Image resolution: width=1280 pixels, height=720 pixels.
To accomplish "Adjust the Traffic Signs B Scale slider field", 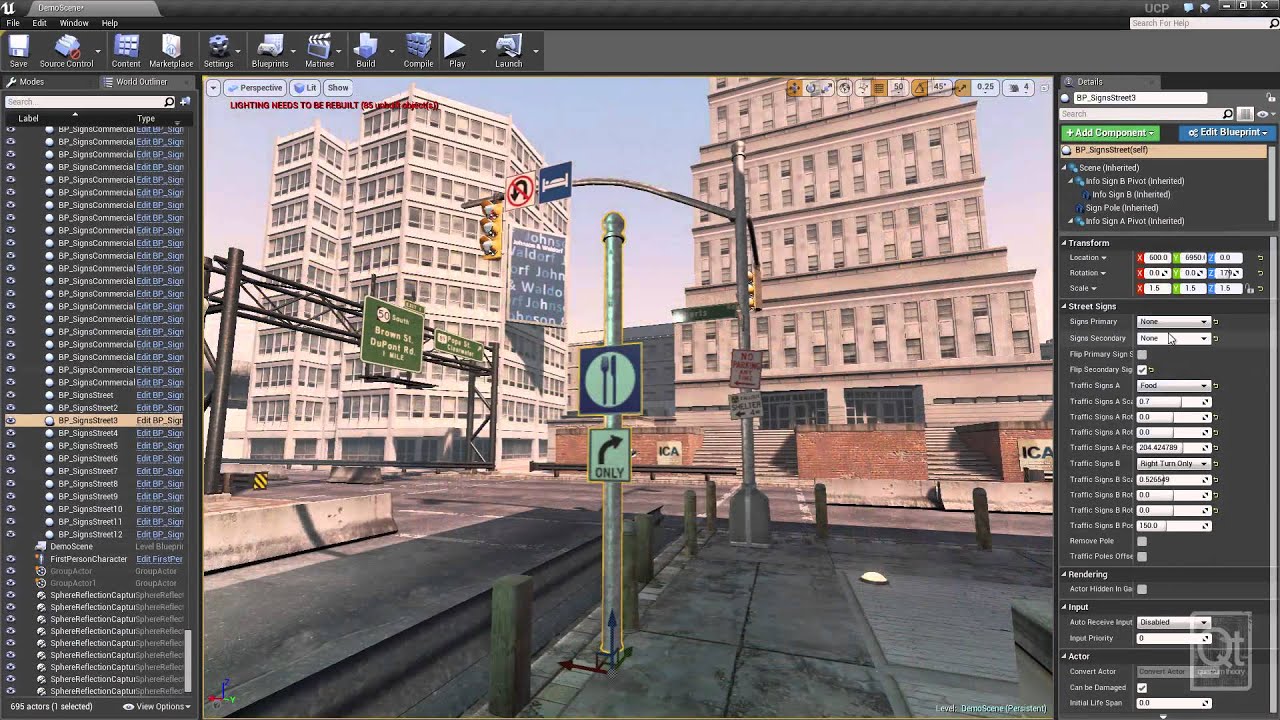I will pyautogui.click(x=1174, y=480).
